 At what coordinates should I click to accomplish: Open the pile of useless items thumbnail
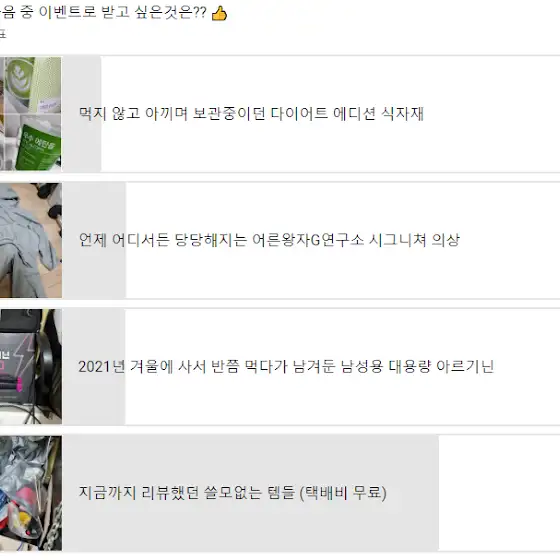click(x=31, y=493)
